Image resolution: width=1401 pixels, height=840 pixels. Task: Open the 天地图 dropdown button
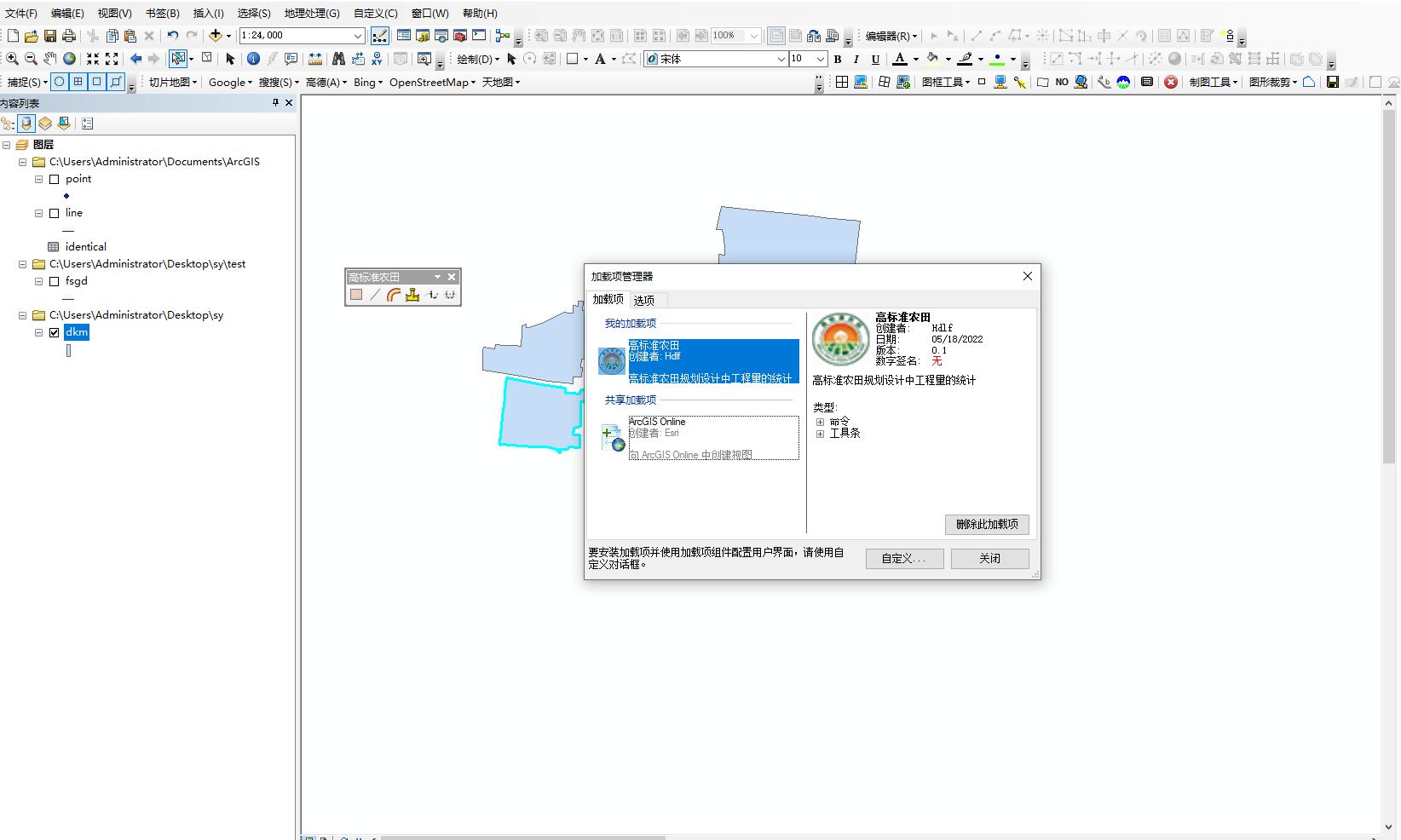[501, 82]
